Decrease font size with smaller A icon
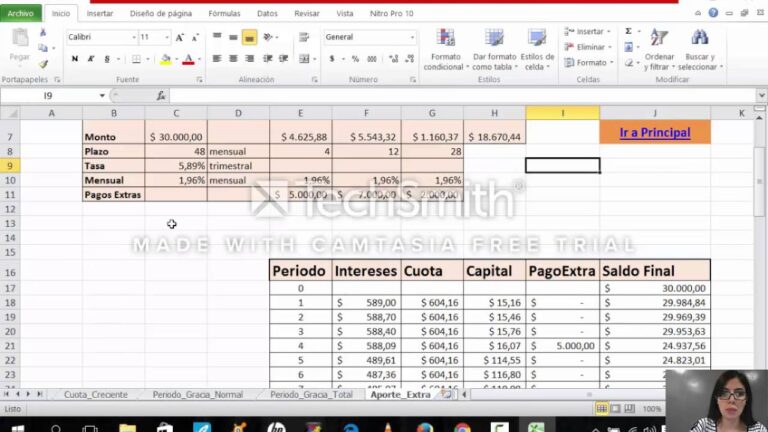The width and height of the screenshot is (768, 432). tap(195, 37)
